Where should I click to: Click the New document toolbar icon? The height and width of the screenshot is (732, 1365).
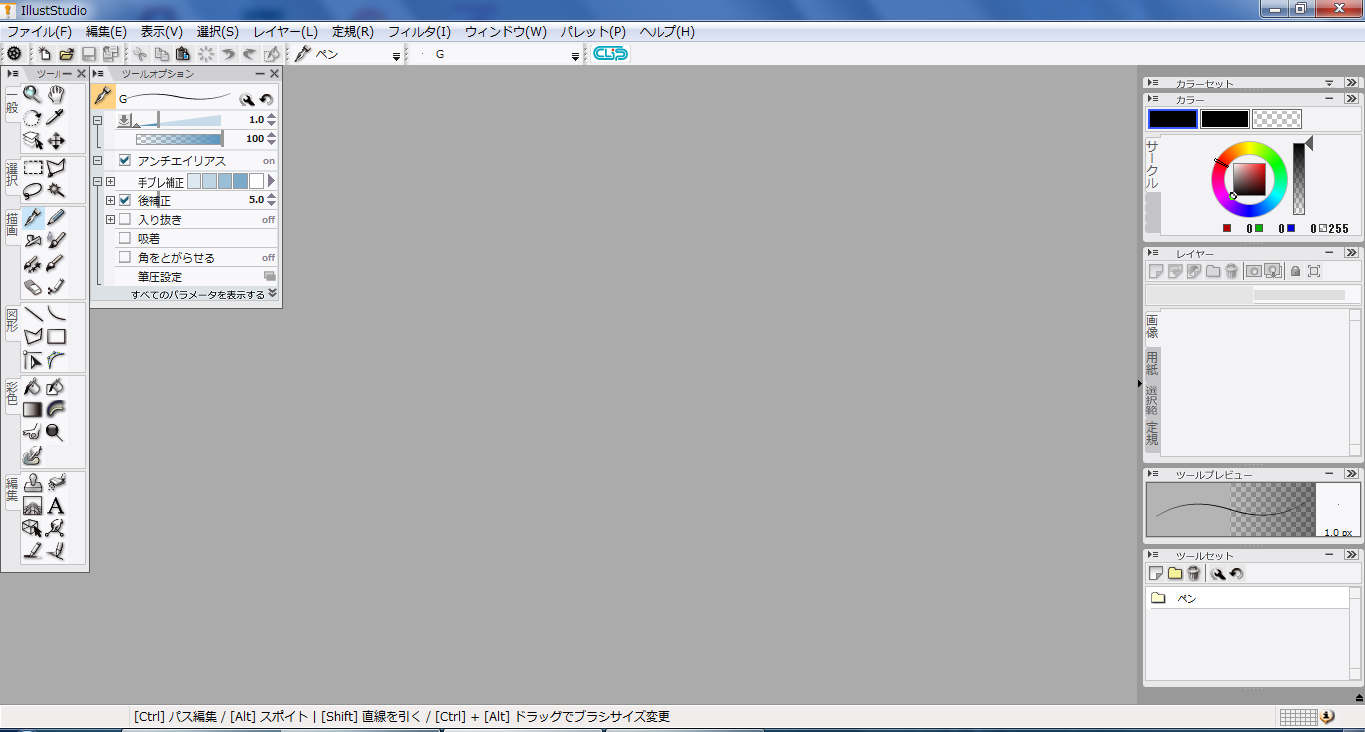[x=45, y=54]
